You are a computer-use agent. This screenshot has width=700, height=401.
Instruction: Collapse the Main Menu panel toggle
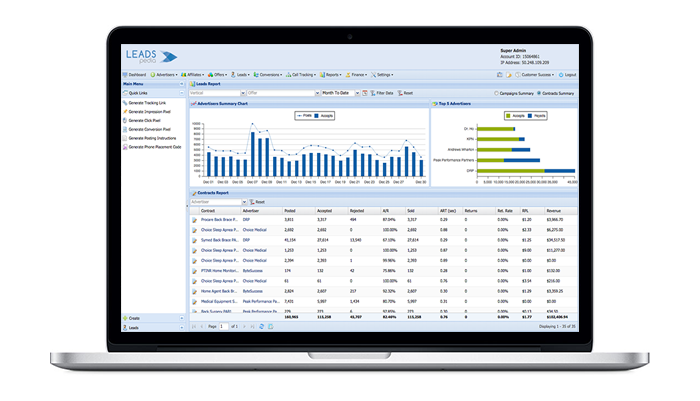click(182, 84)
